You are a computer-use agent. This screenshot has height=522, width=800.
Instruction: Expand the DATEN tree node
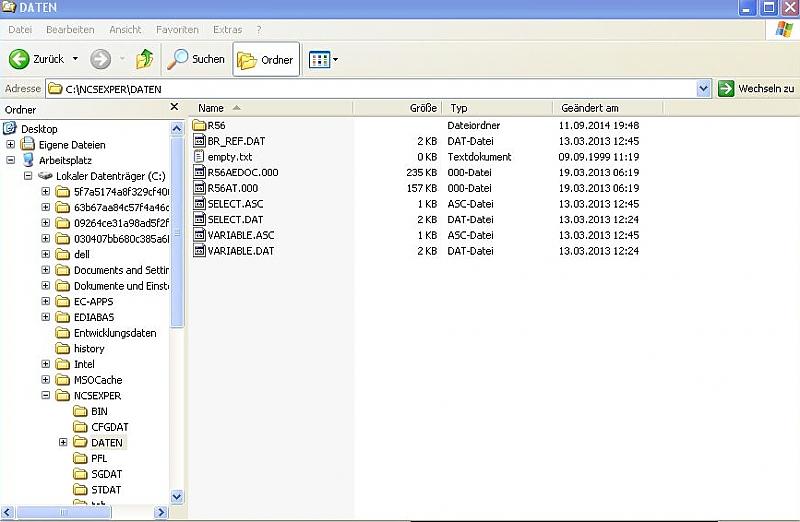[x=63, y=442]
